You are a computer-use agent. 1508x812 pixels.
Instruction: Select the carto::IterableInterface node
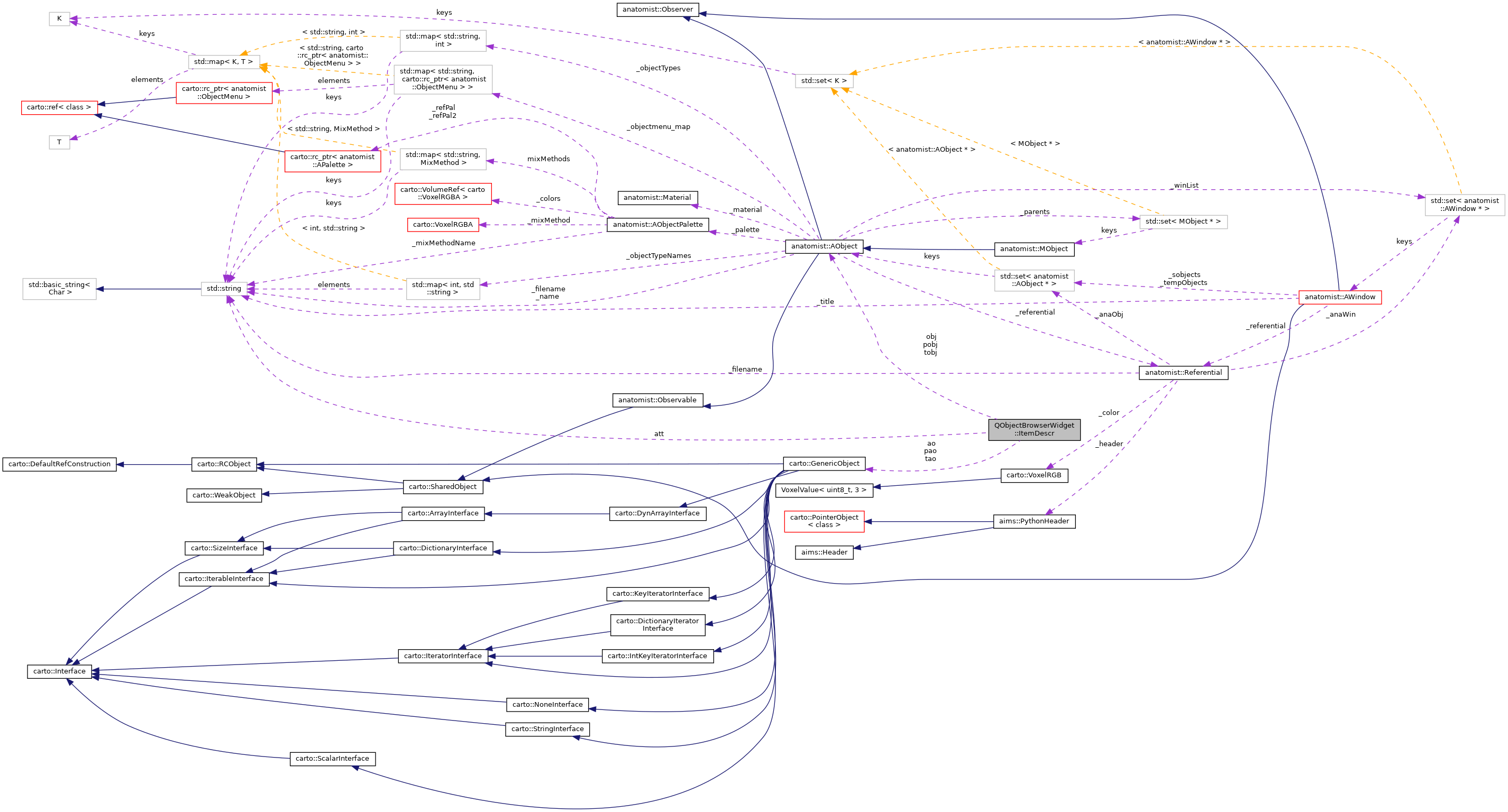pyautogui.click(x=224, y=579)
